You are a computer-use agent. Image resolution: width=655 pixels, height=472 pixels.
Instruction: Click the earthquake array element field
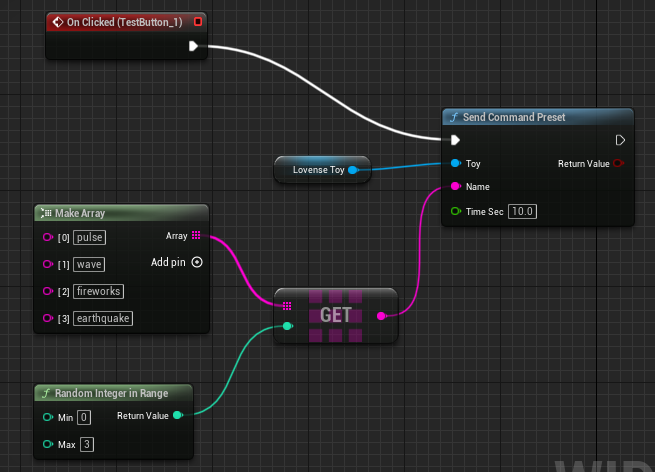[102, 318]
